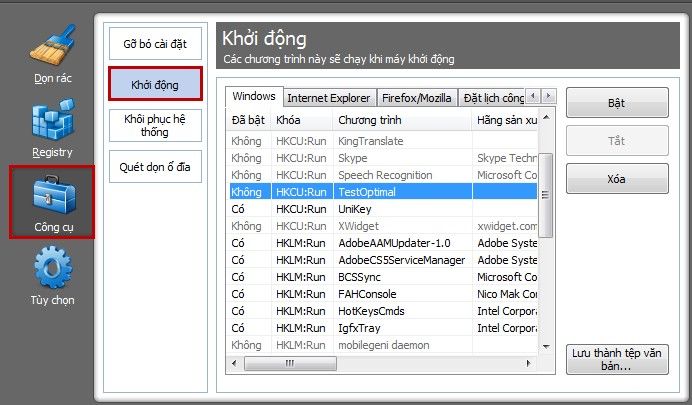Select the Công cụ toolbox icon
Image resolution: width=692 pixels, height=405 pixels.
53,195
